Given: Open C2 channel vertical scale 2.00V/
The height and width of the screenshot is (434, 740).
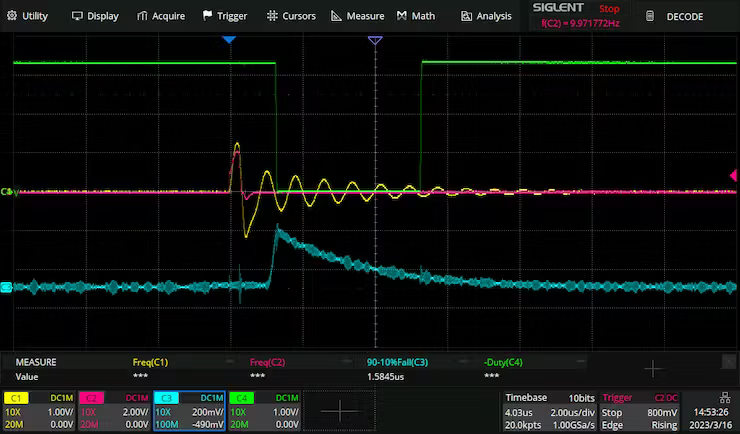Looking at the screenshot, I should pyautogui.click(x=135, y=412).
